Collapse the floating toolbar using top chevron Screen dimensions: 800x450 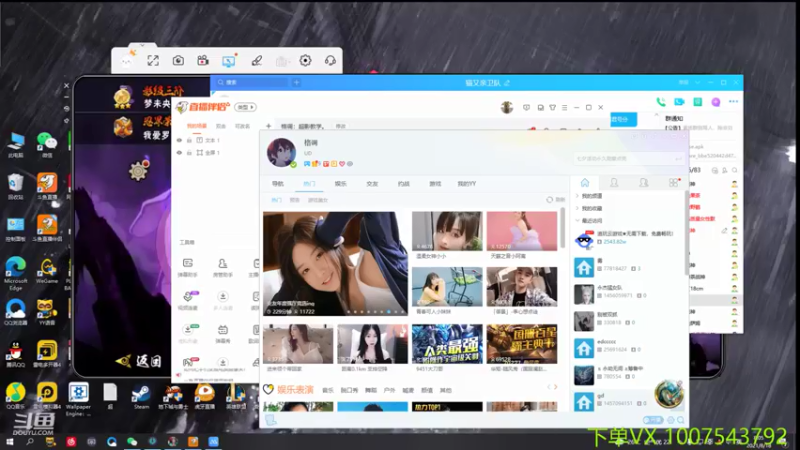coord(142,45)
